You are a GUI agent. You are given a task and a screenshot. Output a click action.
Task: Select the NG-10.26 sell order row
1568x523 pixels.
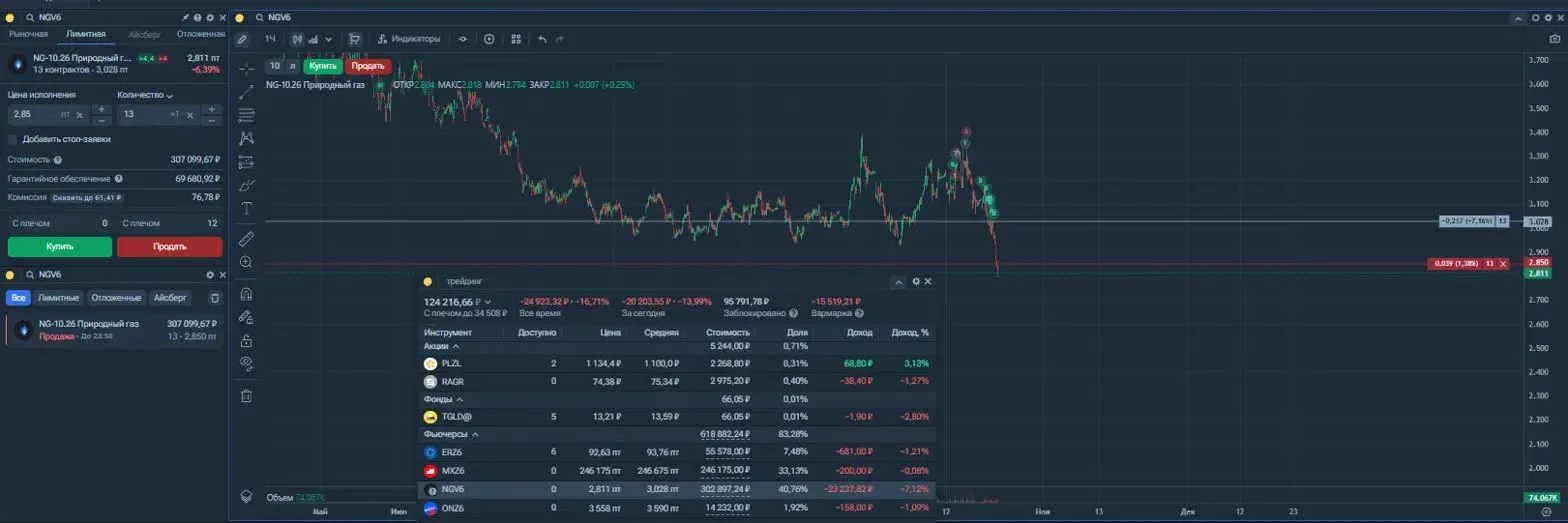coord(115,330)
